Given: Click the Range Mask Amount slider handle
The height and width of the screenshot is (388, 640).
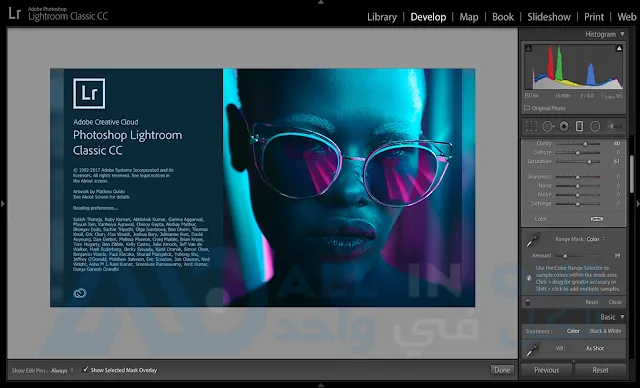Looking at the screenshot, I should click(x=565, y=256).
